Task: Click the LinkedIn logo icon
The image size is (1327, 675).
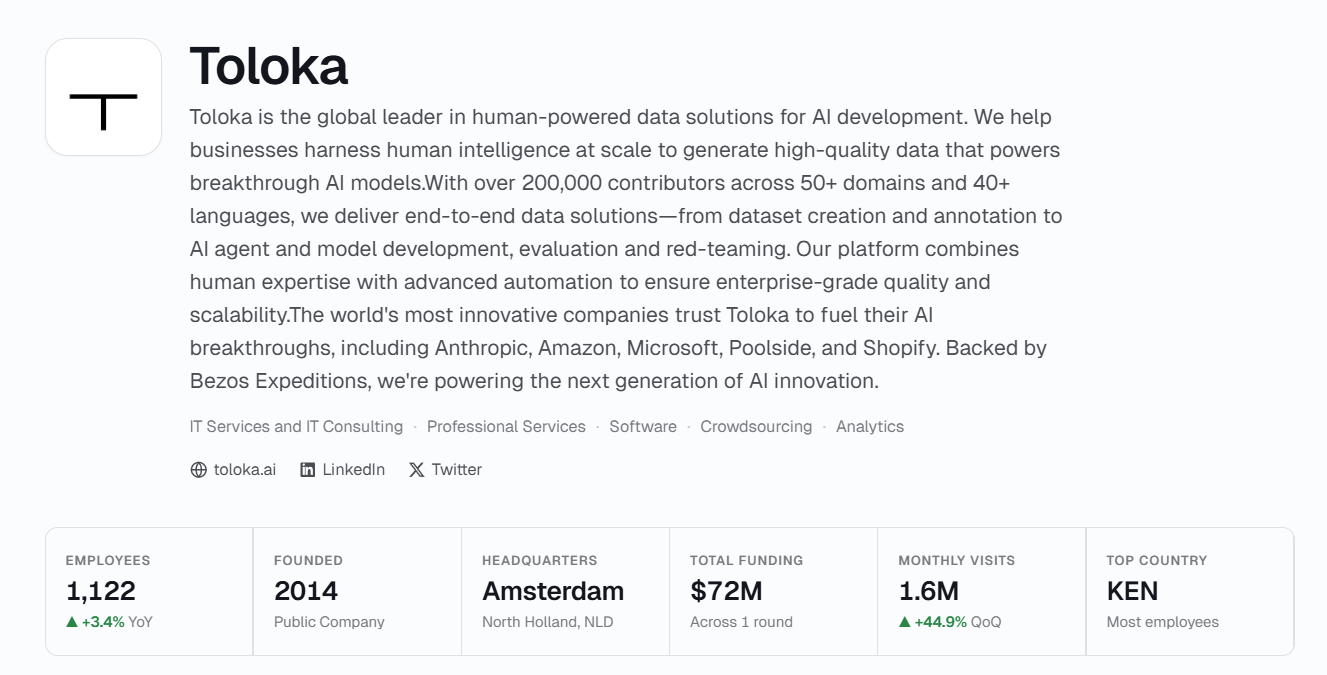Action: click(308, 469)
